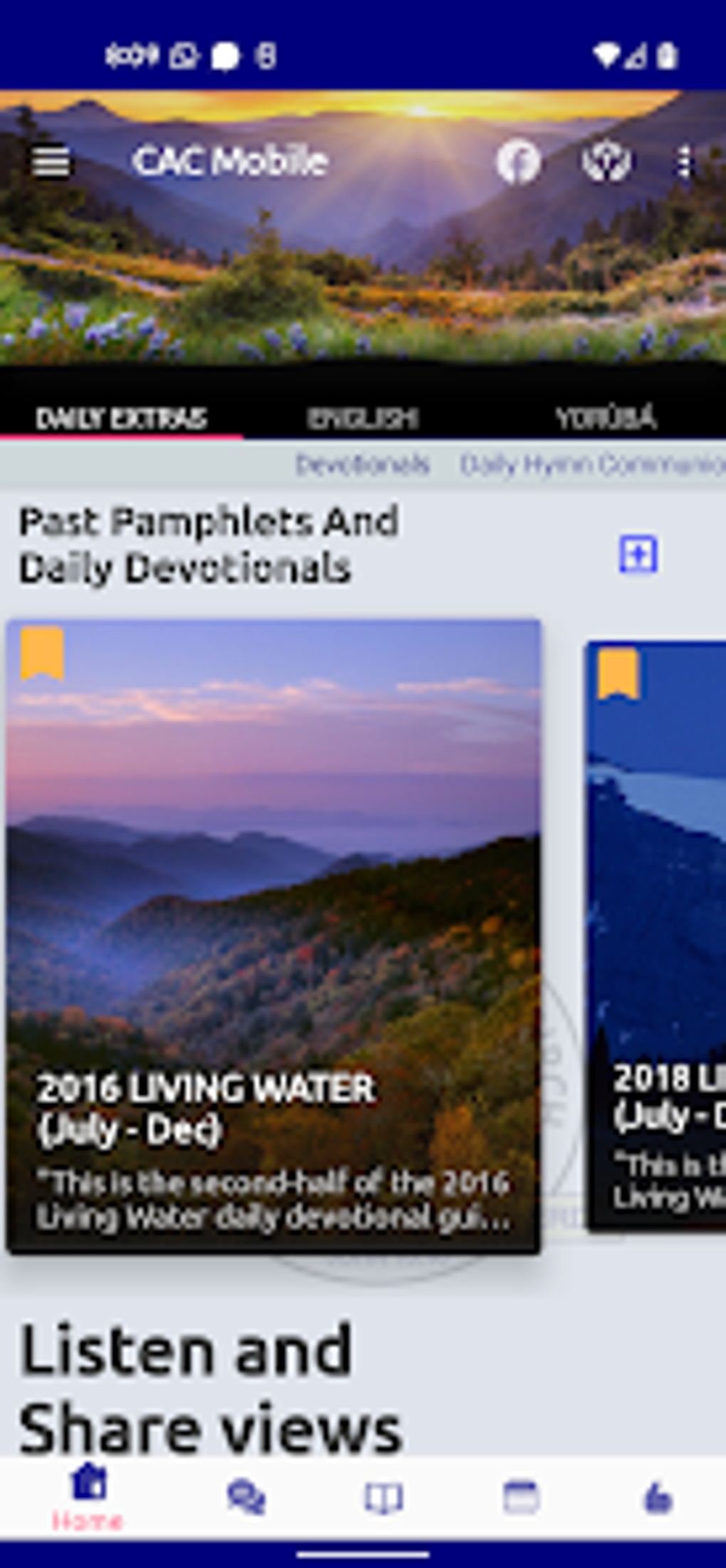Switch to the YORÙBÁ tab
726x1568 pixels.
606,418
